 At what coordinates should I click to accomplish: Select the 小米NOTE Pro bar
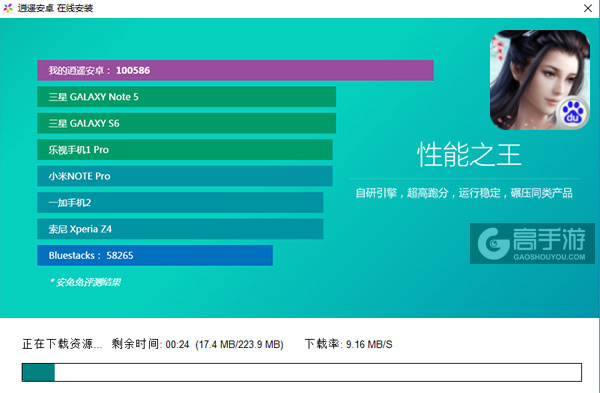click(185, 176)
